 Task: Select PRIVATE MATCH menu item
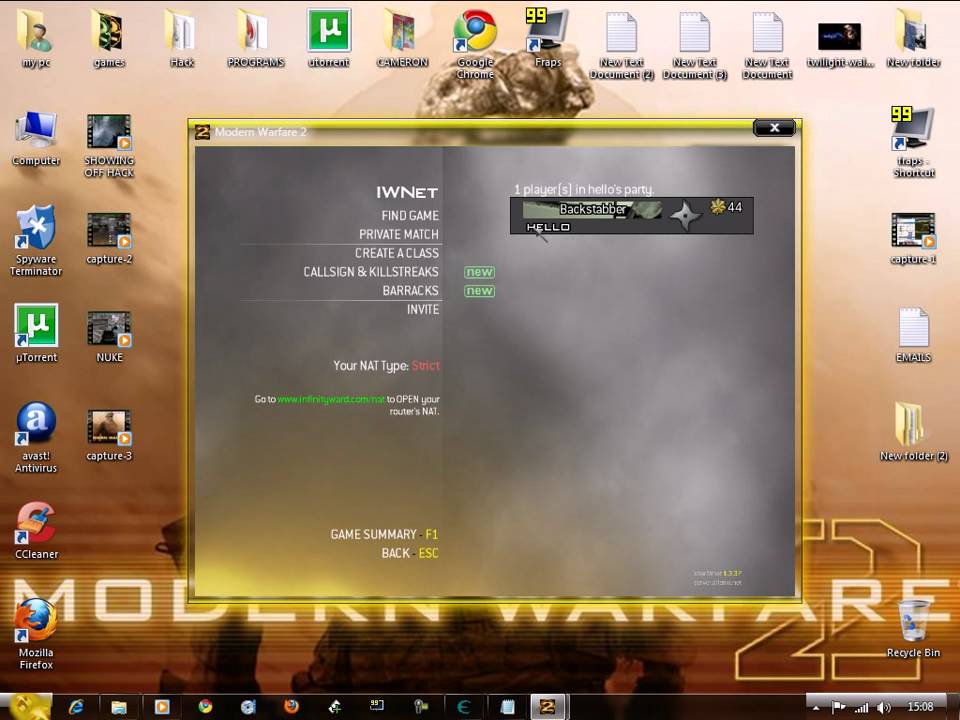(399, 234)
